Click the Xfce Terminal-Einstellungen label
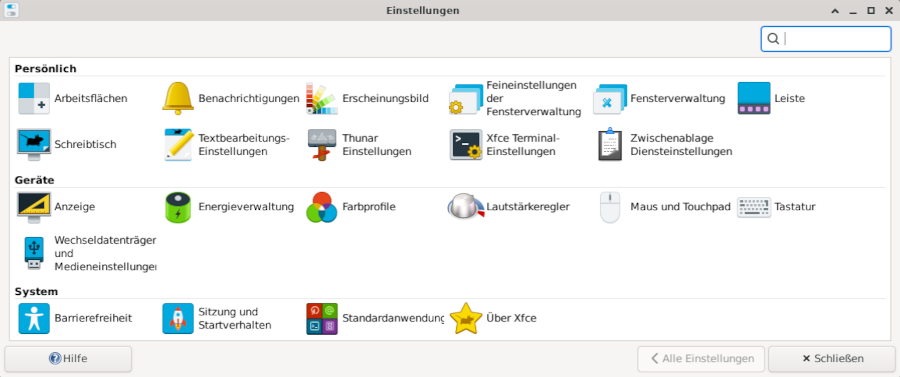 pyautogui.click(x=522, y=145)
